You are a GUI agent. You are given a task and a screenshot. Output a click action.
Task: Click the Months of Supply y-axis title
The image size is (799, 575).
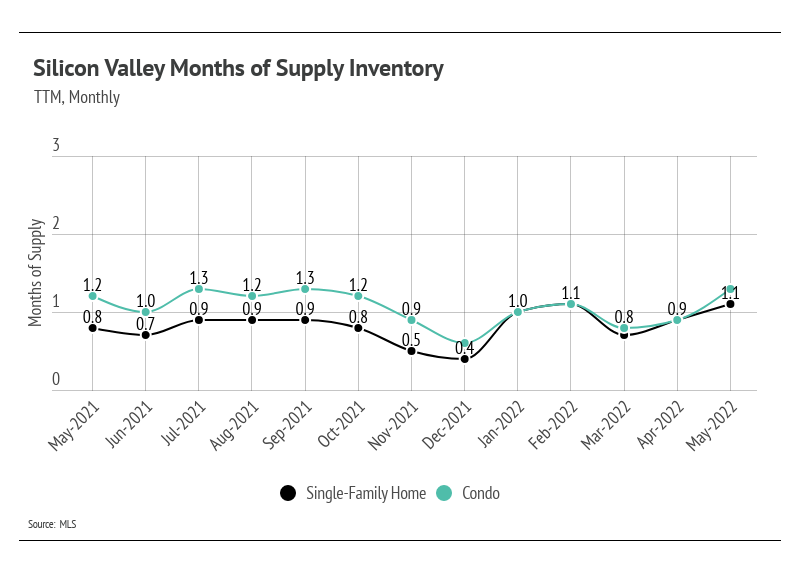35,273
